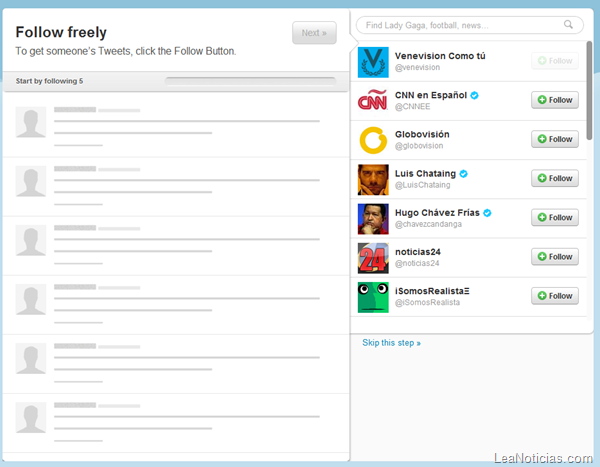Follow Hugo Chávez Frías

[x=555, y=217]
